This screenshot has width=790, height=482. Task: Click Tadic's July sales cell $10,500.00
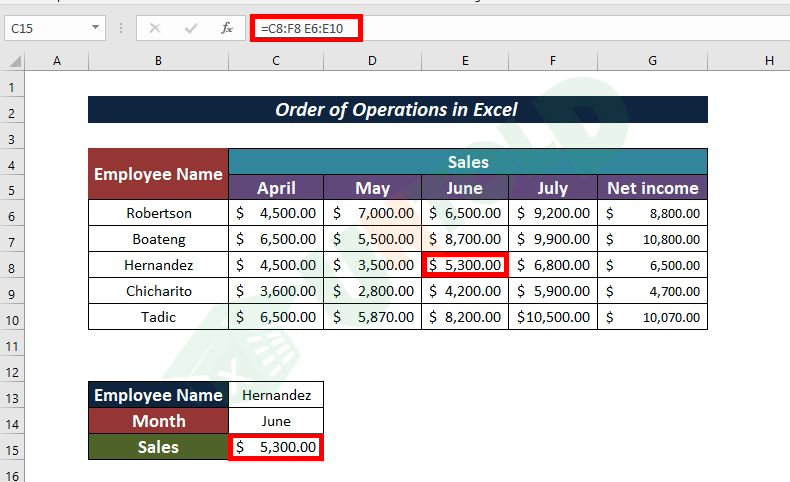[x=552, y=317]
